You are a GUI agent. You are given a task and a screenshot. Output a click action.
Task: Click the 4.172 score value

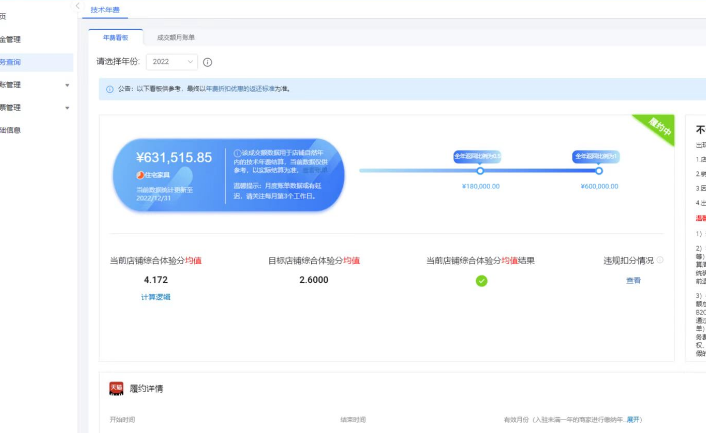[x=156, y=280]
